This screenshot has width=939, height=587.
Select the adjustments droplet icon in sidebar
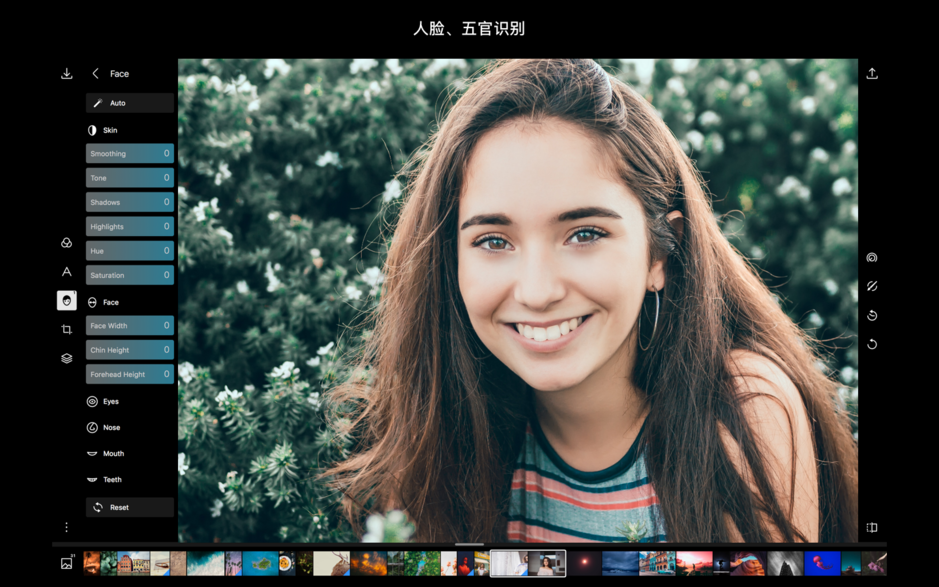[x=66, y=242]
